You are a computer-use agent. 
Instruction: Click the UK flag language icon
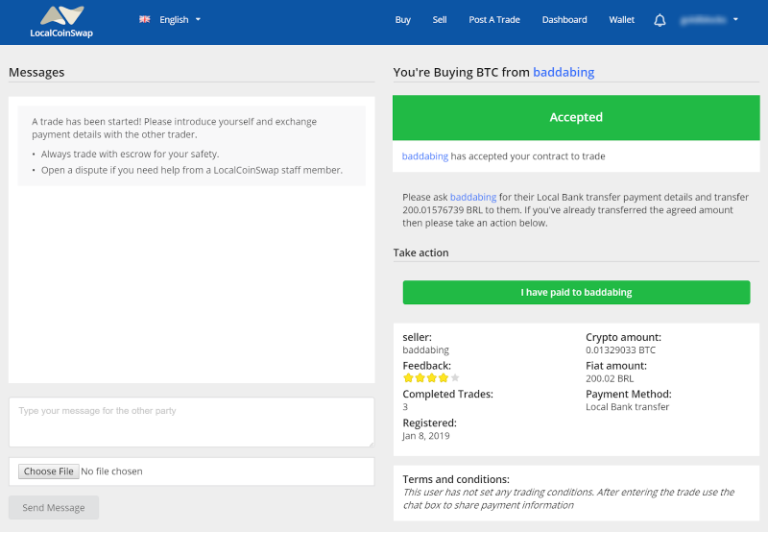[144, 20]
